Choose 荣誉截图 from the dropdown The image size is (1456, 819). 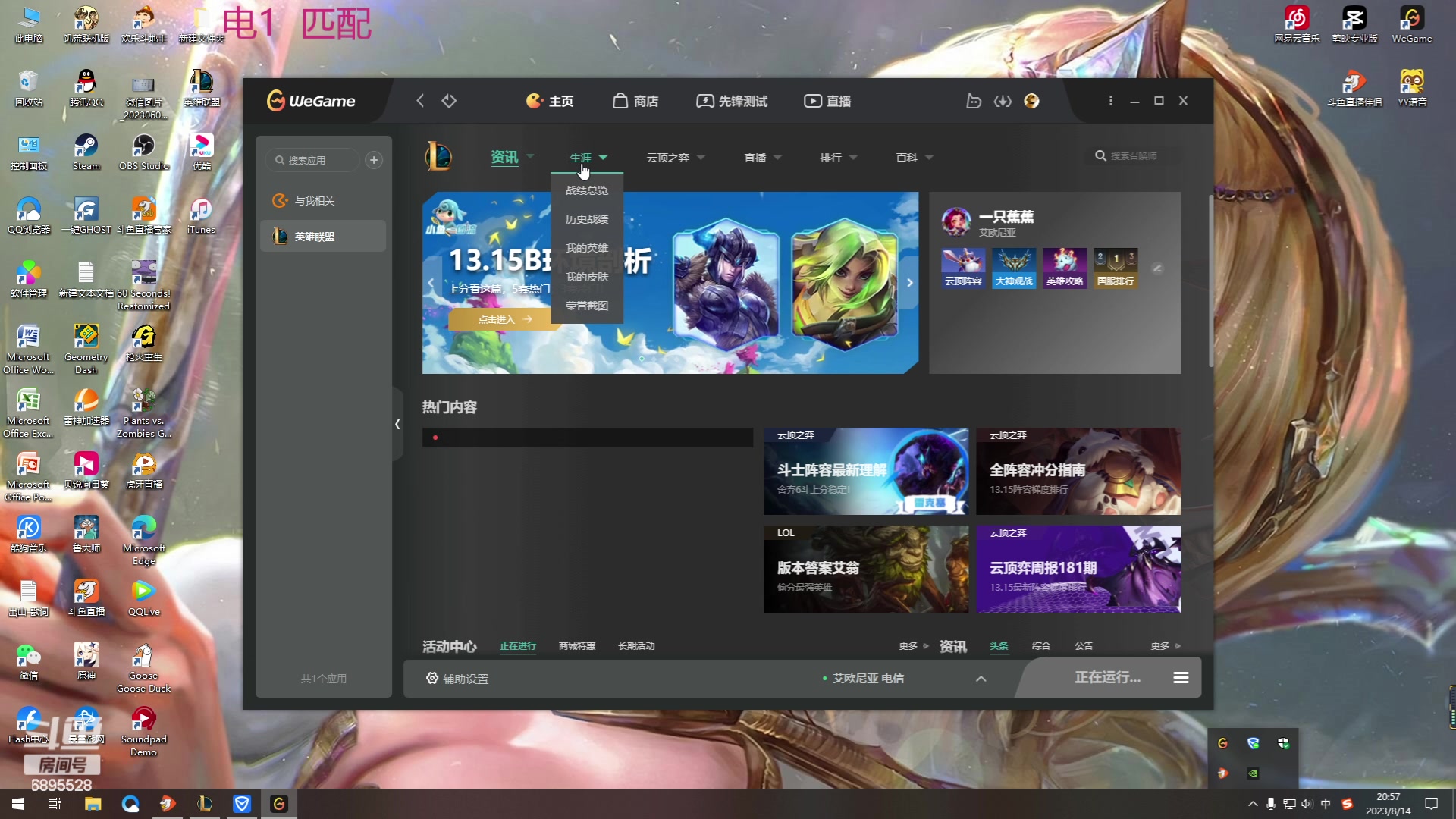(x=587, y=306)
